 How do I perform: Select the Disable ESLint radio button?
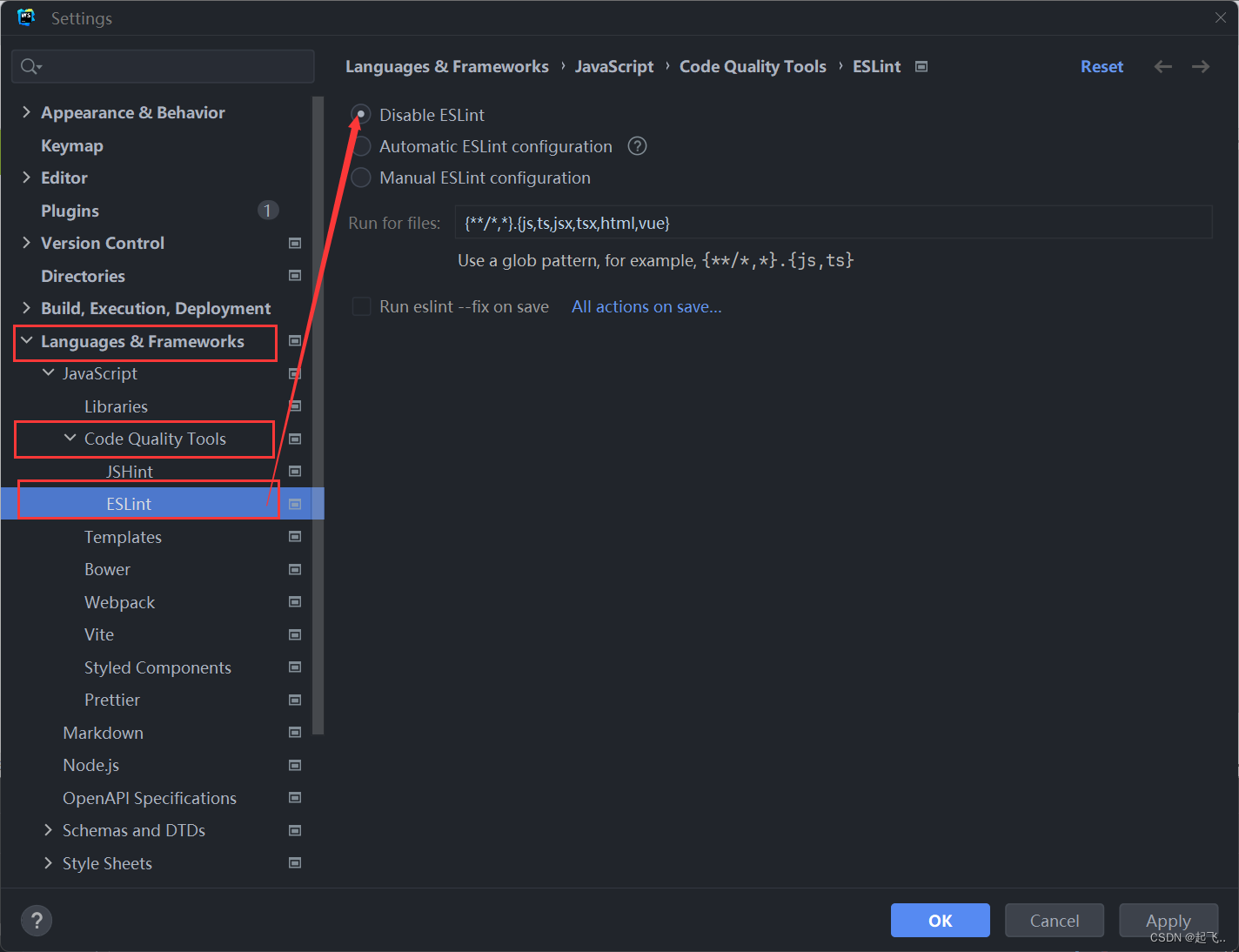click(x=361, y=114)
